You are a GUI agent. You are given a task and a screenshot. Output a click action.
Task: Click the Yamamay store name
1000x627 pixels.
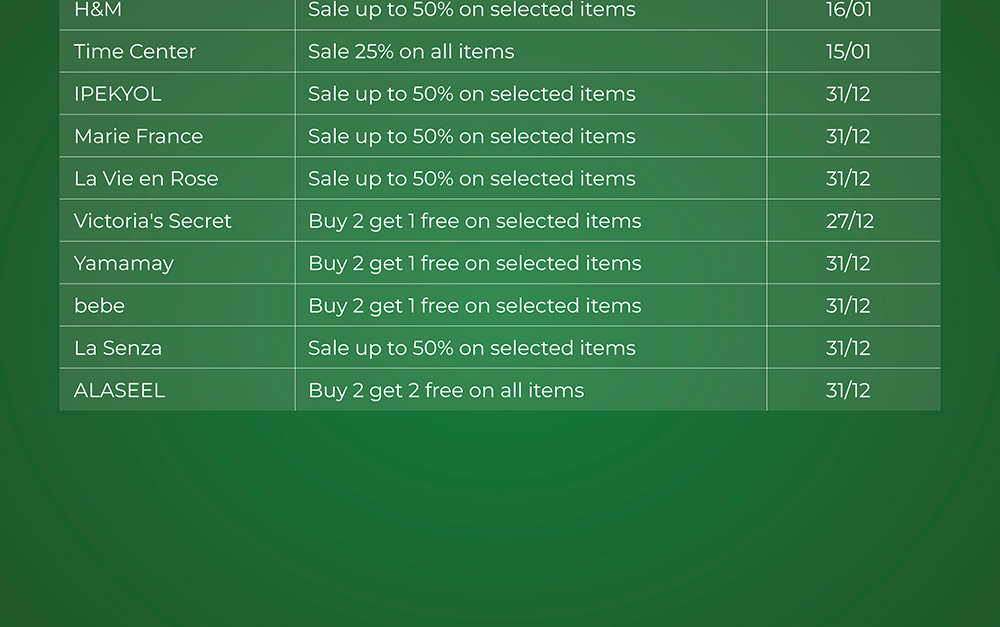(124, 264)
